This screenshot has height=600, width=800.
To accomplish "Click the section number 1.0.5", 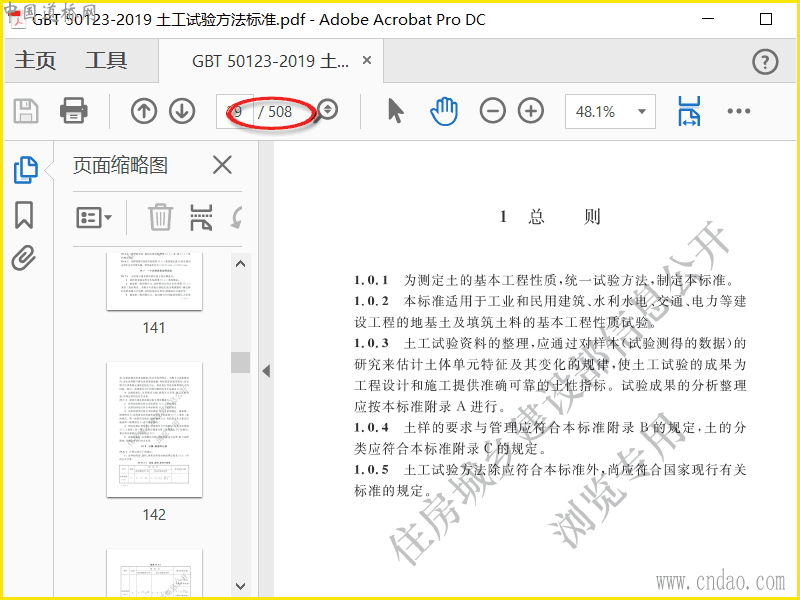I will (371, 469).
